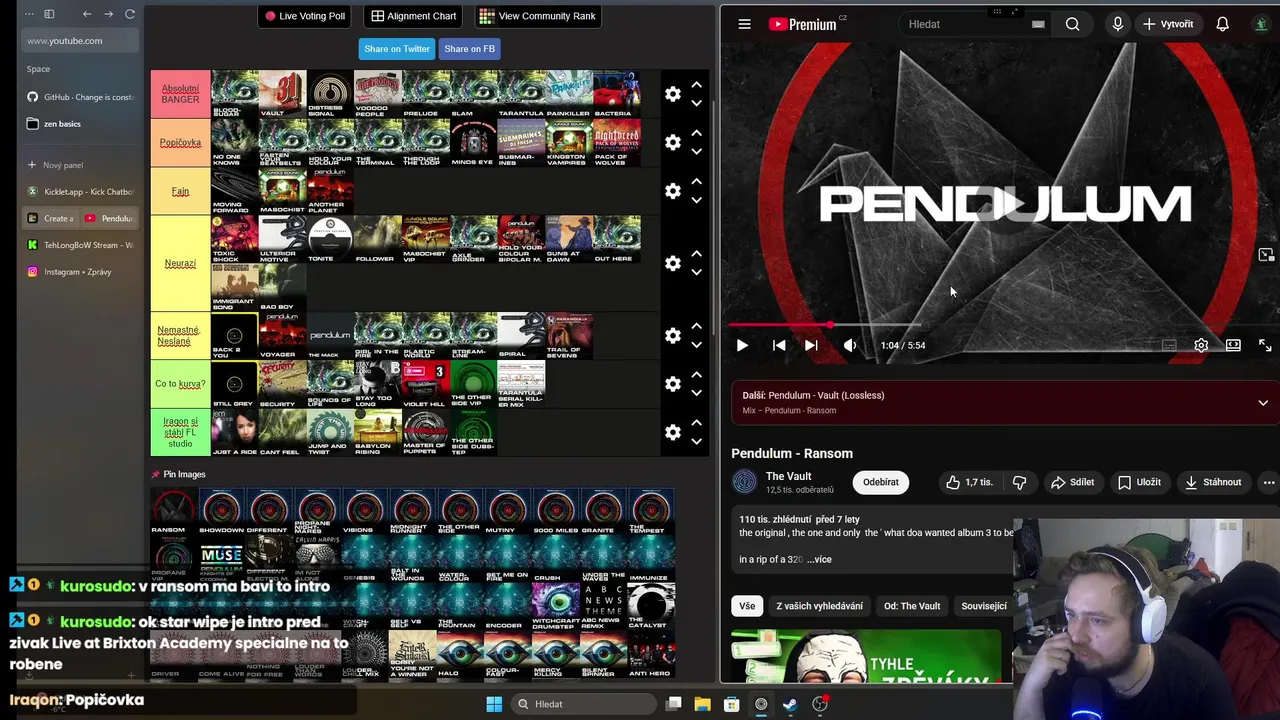Screen dimensions: 1280x720
Task: Share tier list on FB
Action: [469, 49]
